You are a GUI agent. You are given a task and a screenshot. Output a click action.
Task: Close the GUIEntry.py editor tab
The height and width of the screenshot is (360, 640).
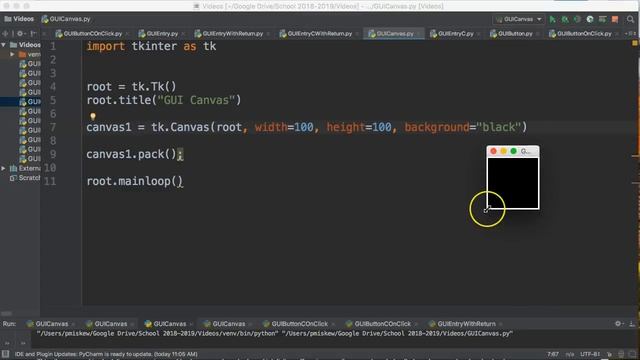(182, 34)
